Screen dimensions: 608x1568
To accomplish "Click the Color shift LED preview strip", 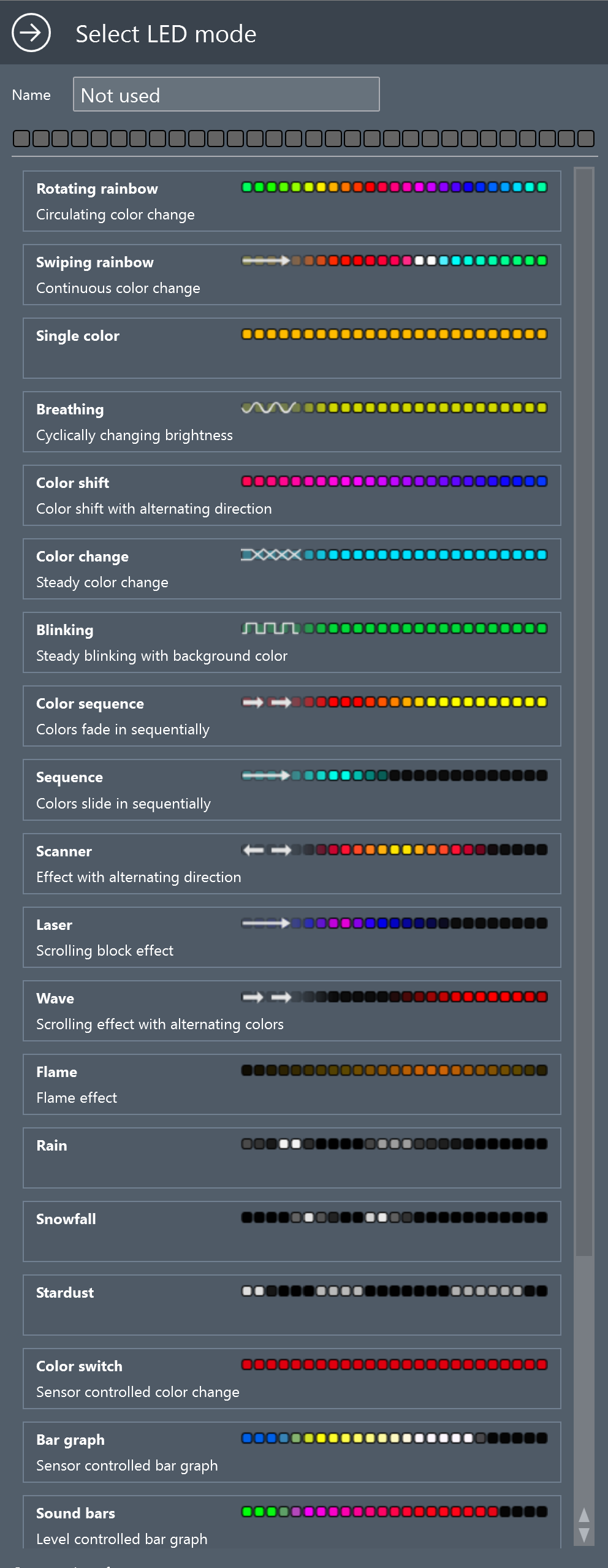I will [394, 482].
